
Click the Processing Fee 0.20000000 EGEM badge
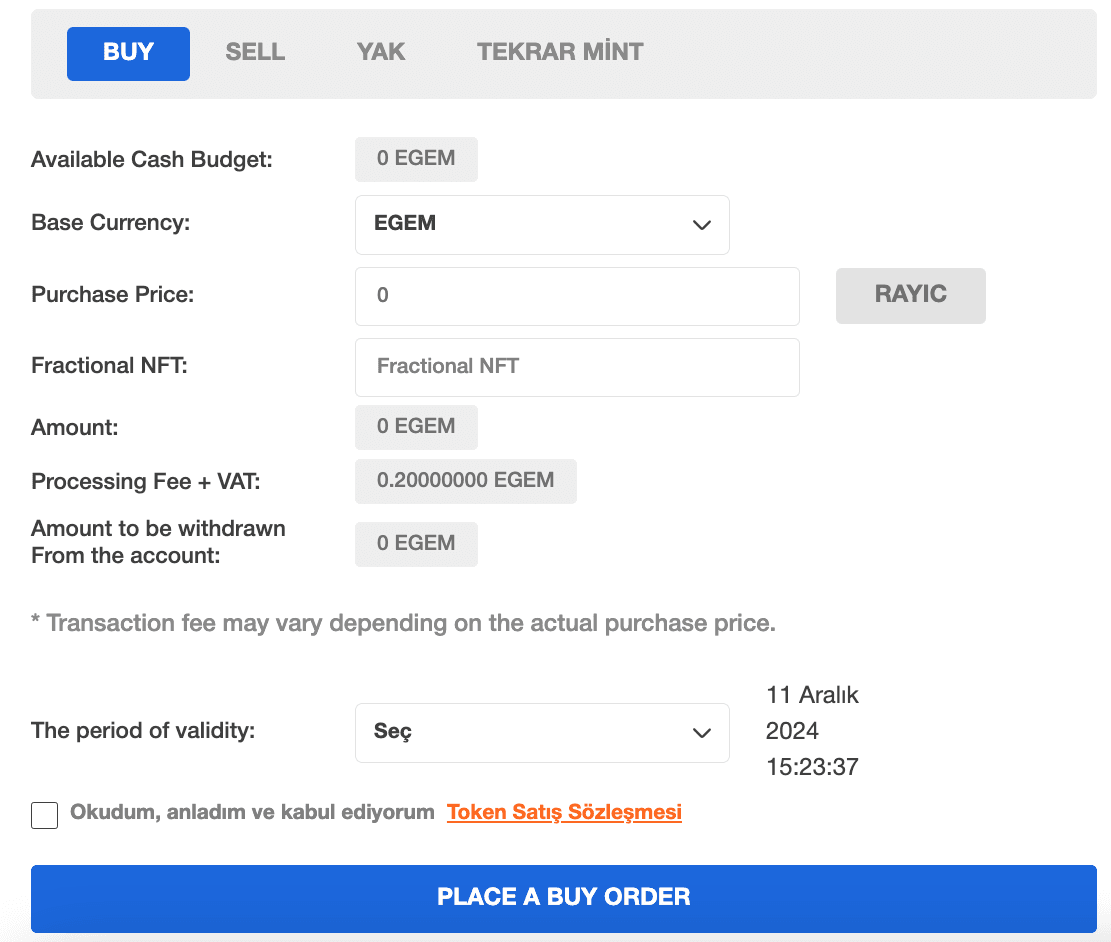point(465,481)
